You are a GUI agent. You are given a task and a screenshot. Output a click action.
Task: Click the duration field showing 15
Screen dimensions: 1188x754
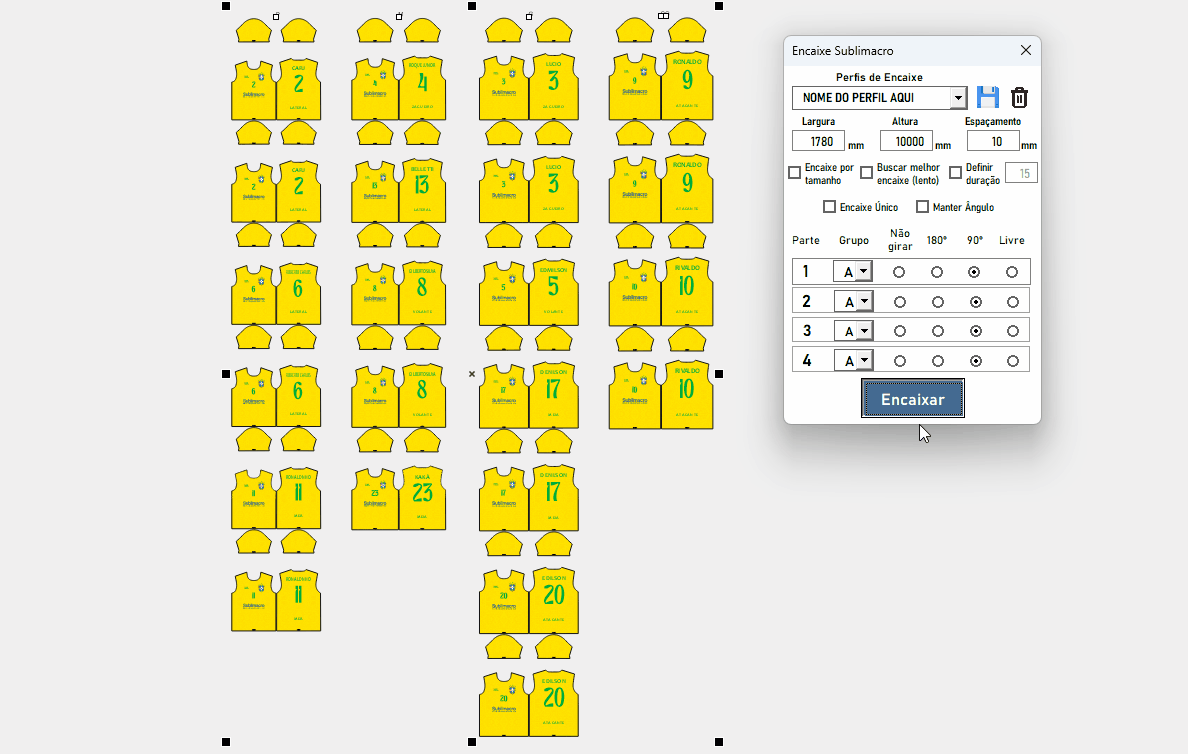coord(1021,173)
